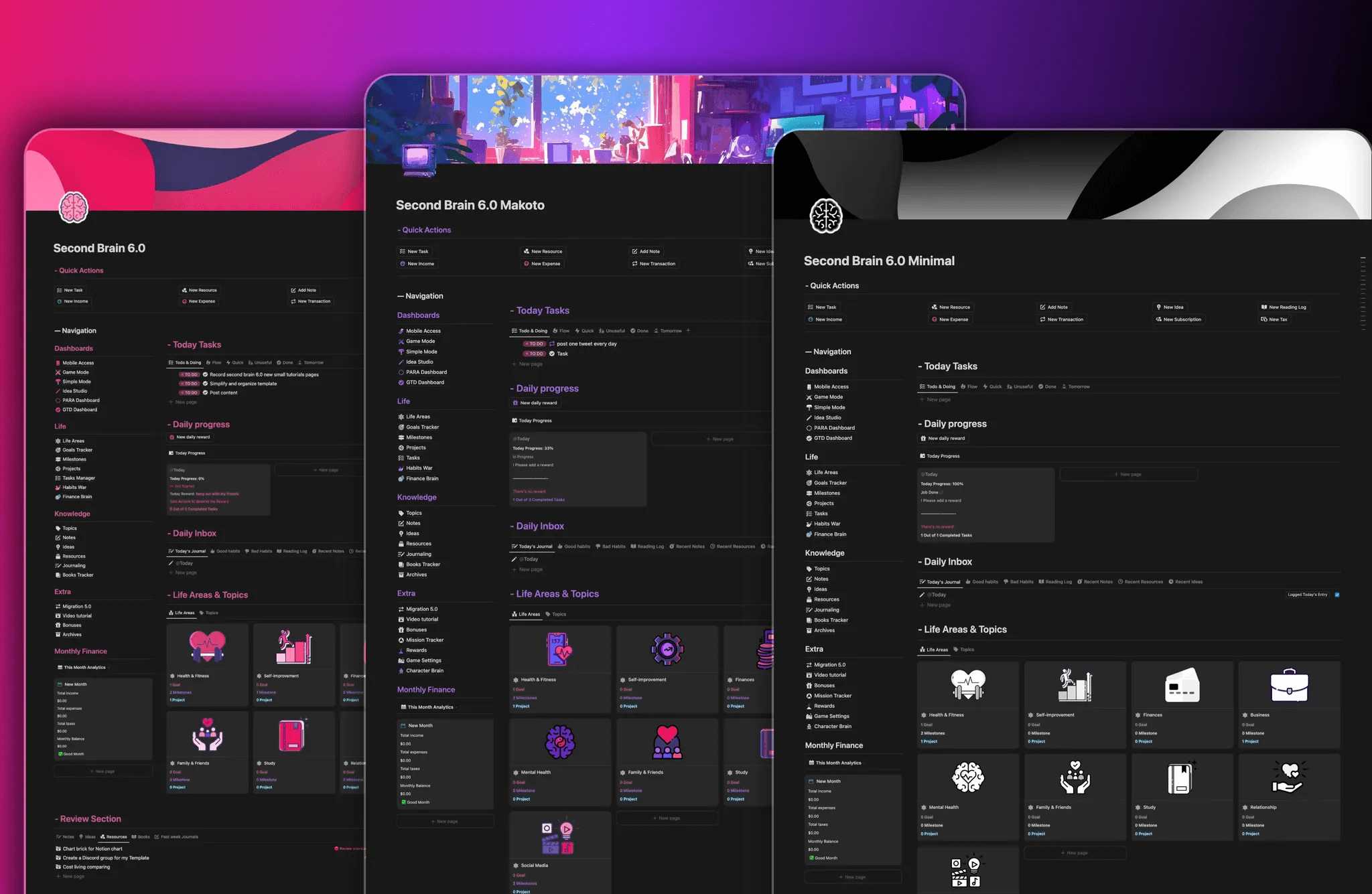Click the page outline markers at Minimal's right edge
Image resolution: width=1372 pixels, height=894 pixels.
pos(1363,293)
